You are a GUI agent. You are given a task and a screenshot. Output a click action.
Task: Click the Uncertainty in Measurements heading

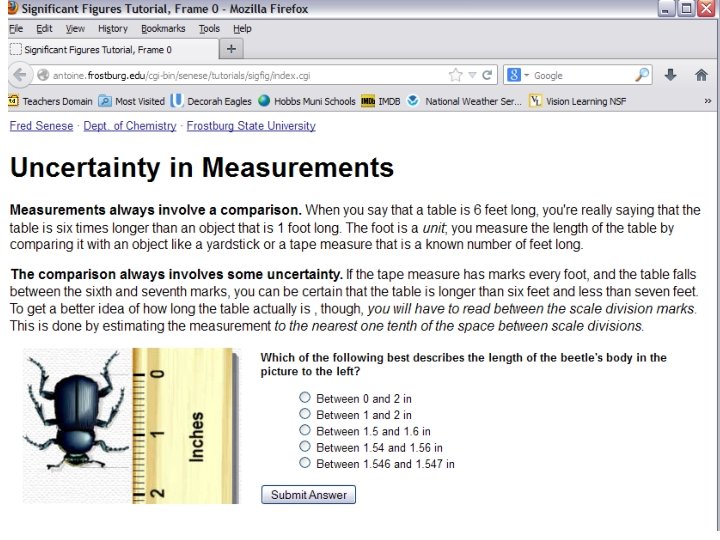[202, 167]
